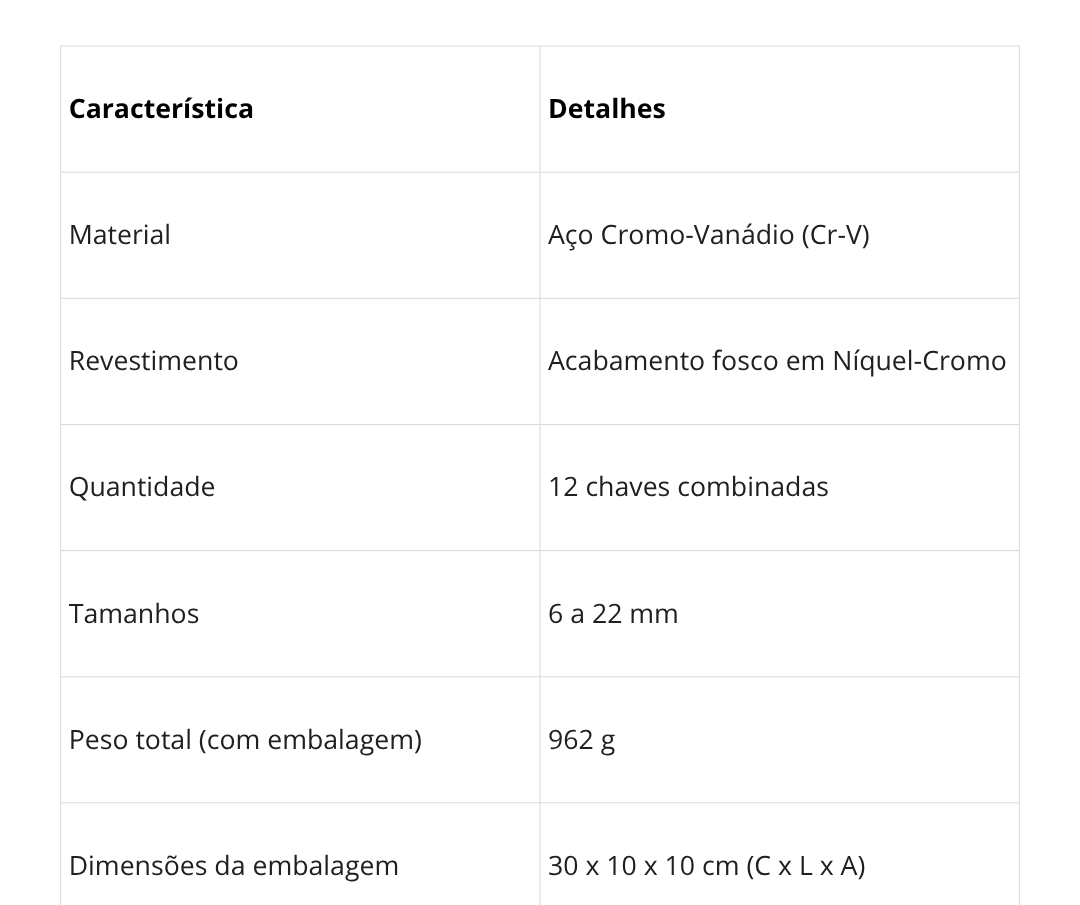
Task: Select the Revestimento row label
Action: tap(154, 361)
